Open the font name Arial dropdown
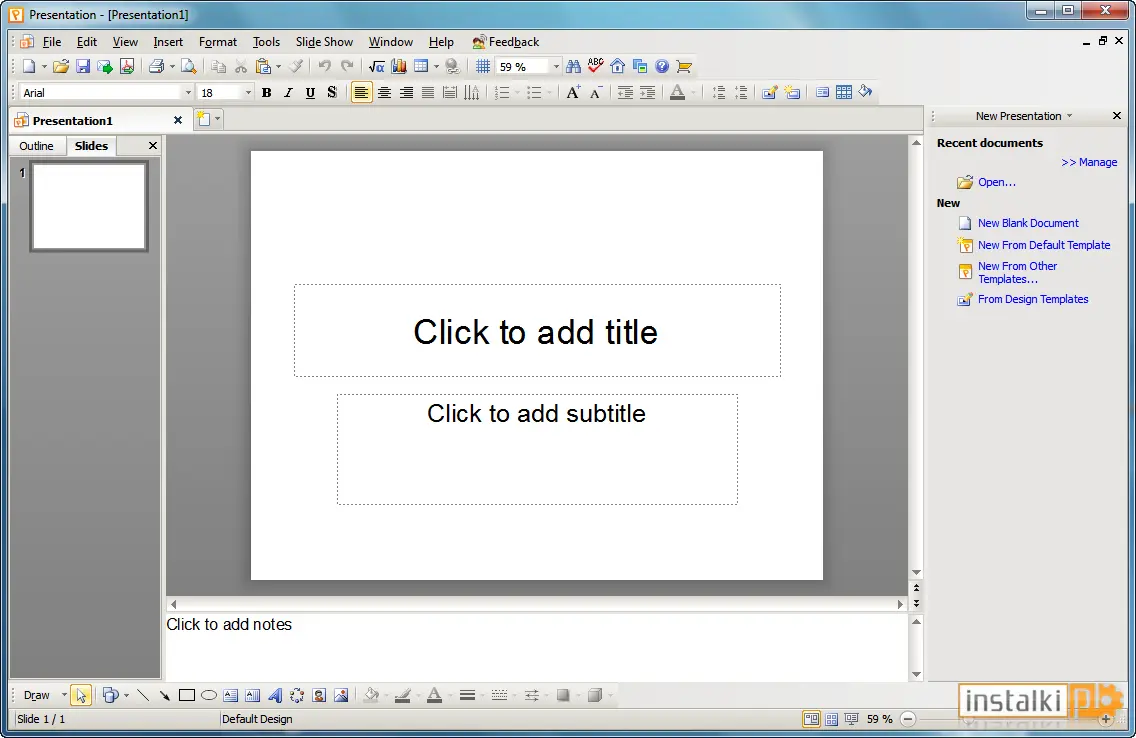The height and width of the screenshot is (738, 1136). point(188,93)
